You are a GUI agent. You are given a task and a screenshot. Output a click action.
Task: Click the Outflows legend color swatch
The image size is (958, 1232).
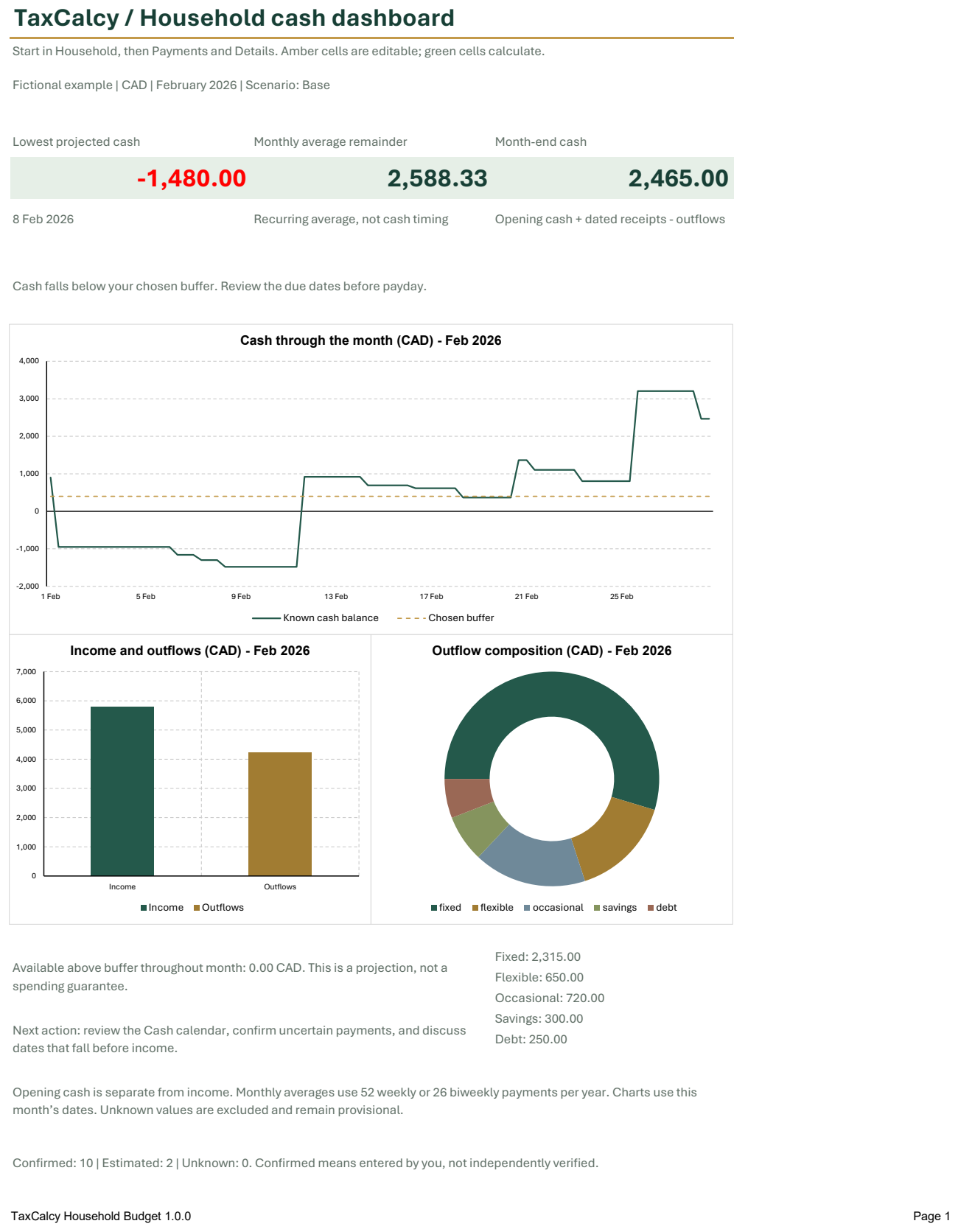[x=197, y=908]
